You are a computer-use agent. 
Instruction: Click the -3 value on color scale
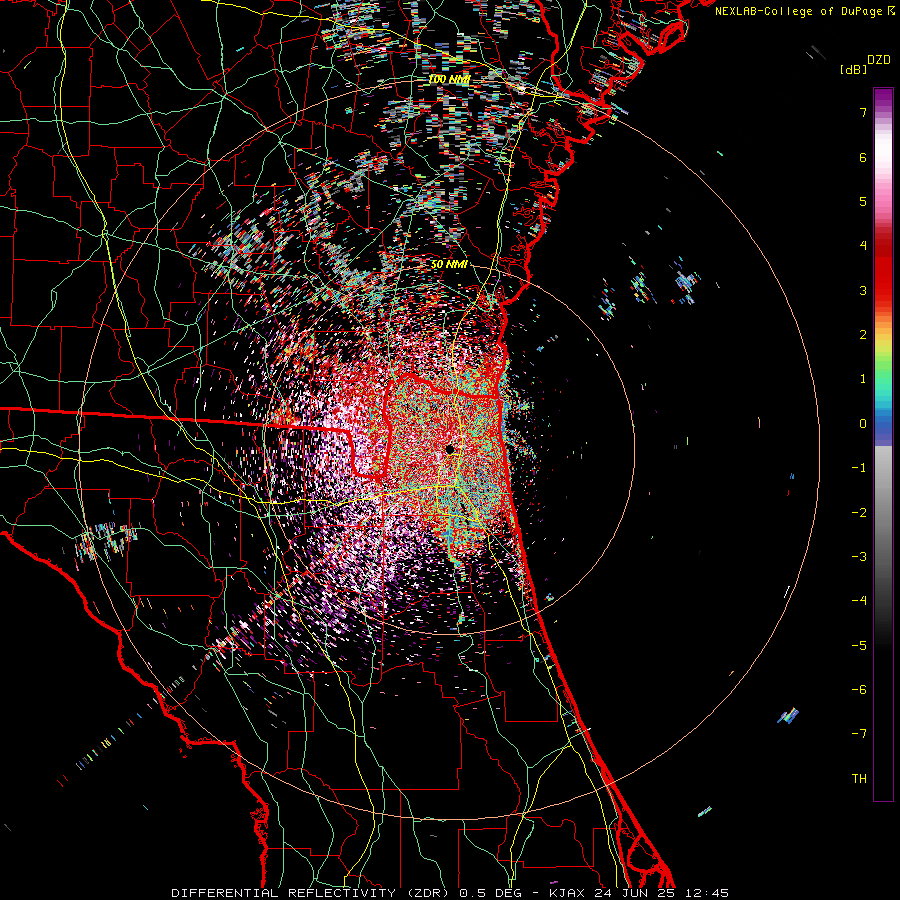pos(859,557)
